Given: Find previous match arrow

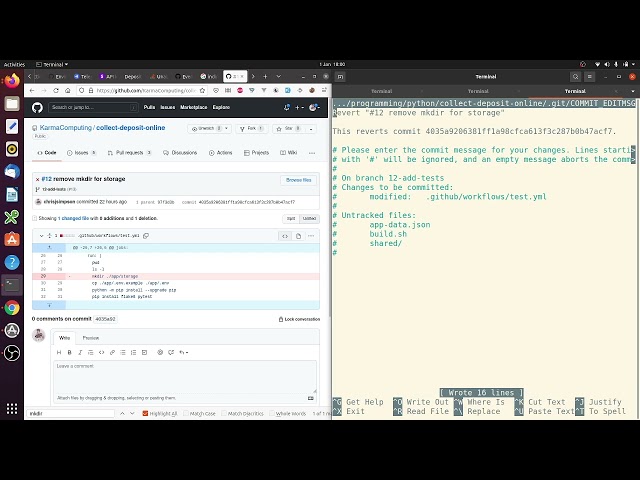Looking at the screenshot, I should (122, 413).
